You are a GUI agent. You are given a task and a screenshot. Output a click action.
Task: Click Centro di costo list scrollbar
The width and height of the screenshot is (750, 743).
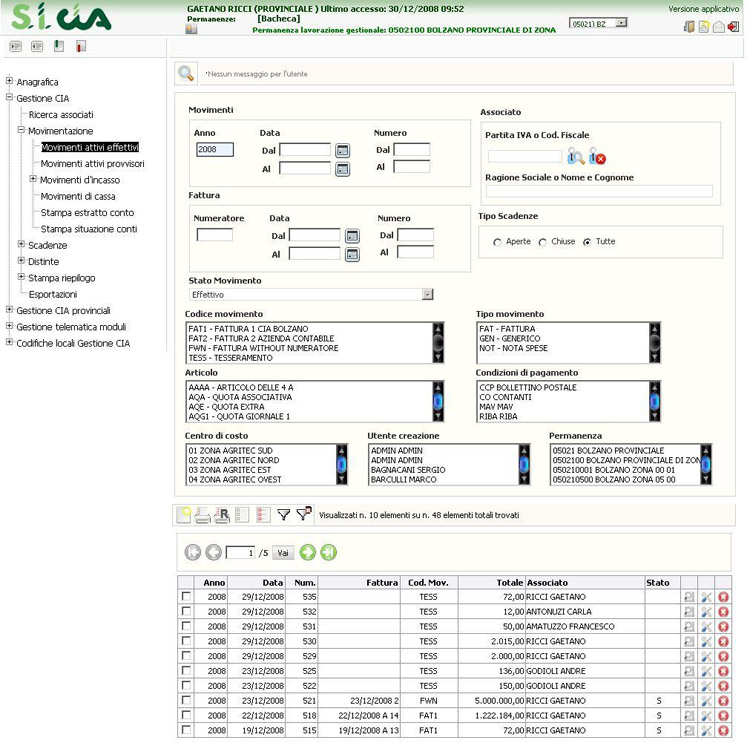click(x=342, y=465)
